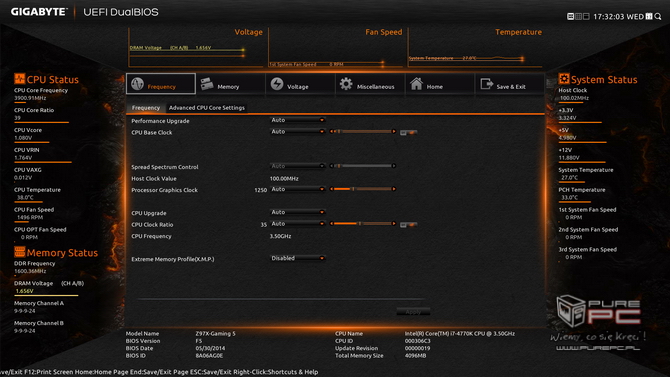Image resolution: width=670 pixels, height=377 pixels.
Task: Click the CPU Frequency 3.50GHz value
Action: click(x=280, y=236)
